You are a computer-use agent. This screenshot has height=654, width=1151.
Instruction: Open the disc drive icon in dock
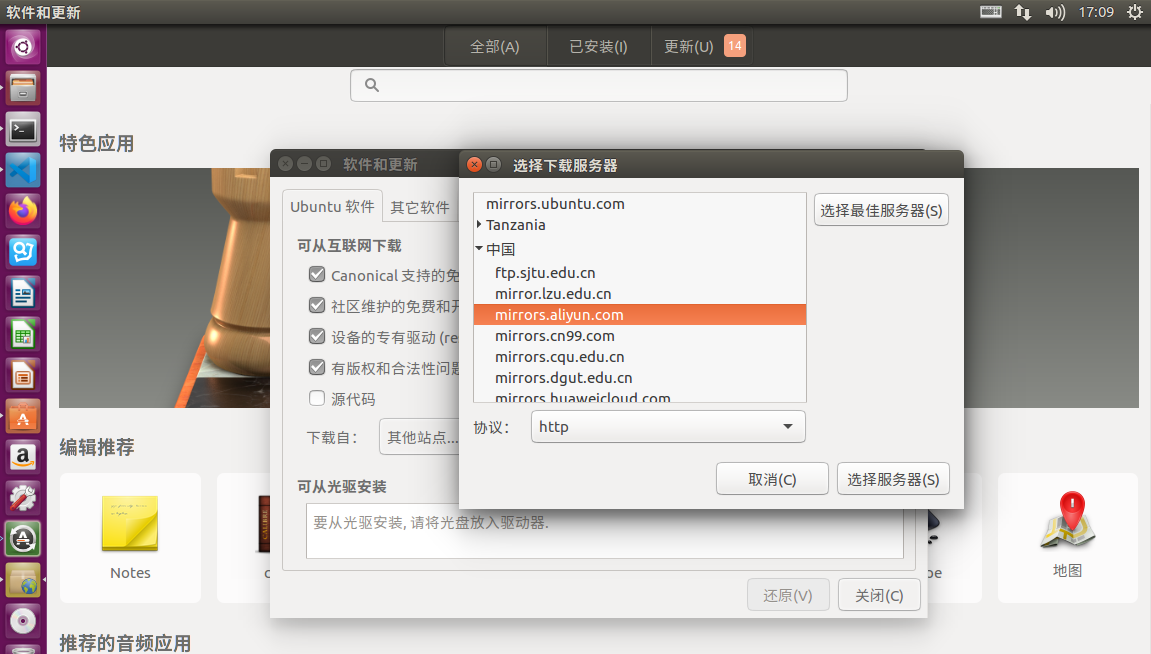coord(23,621)
